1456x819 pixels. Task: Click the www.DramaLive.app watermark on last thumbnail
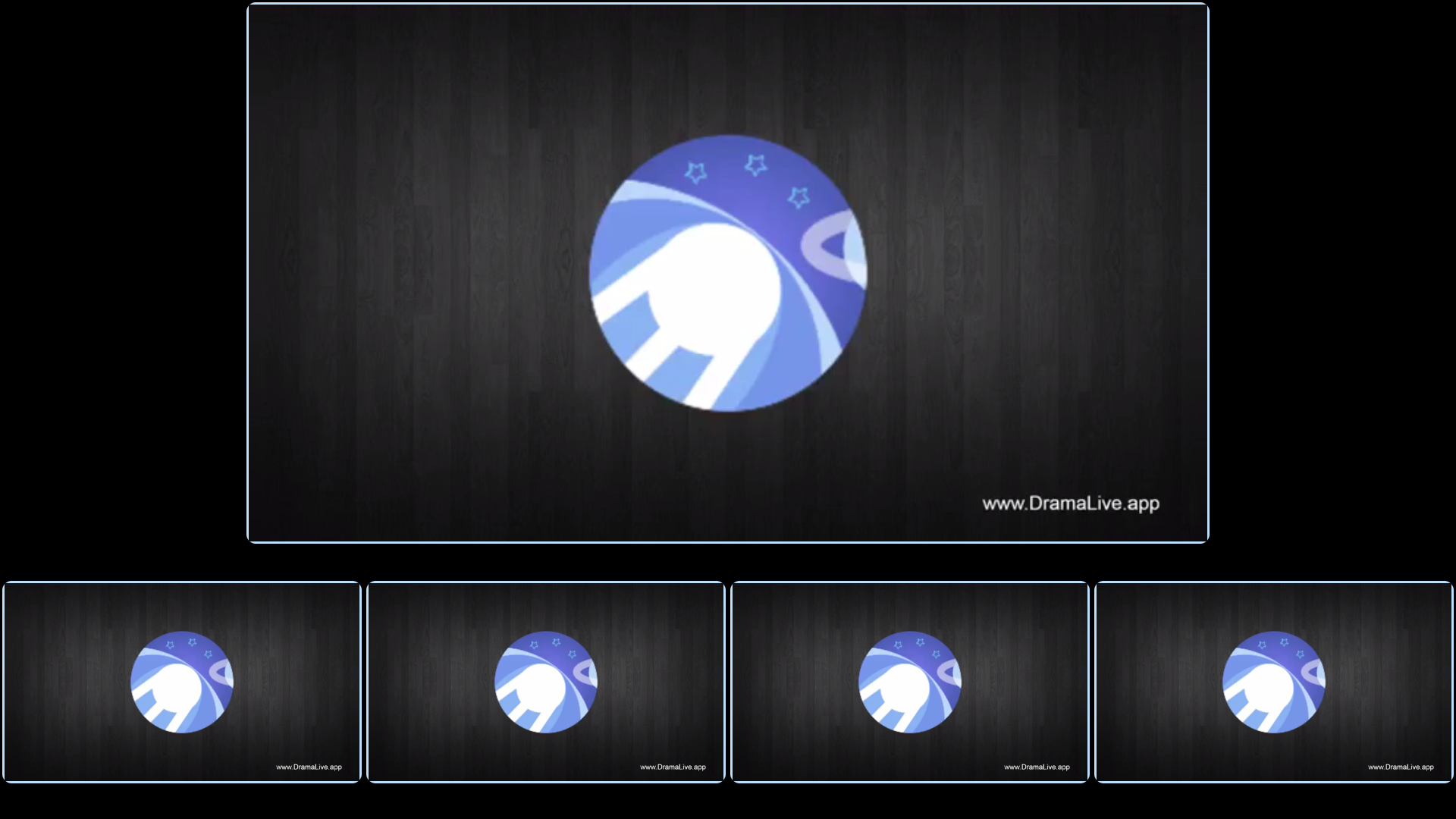[x=1400, y=767]
